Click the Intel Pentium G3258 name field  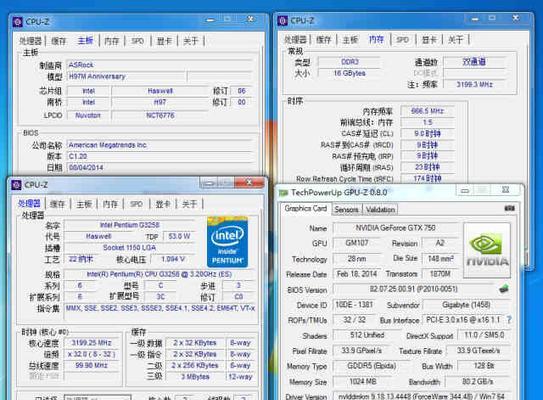click(x=130, y=225)
